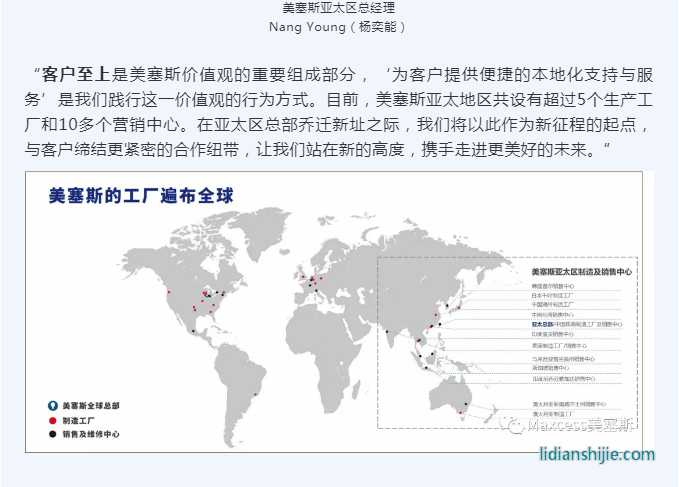Image resolution: width=679 pixels, height=487 pixels.
Task: Click the 泰国制造工厂/销售中心 entry
Action: (x=559, y=345)
